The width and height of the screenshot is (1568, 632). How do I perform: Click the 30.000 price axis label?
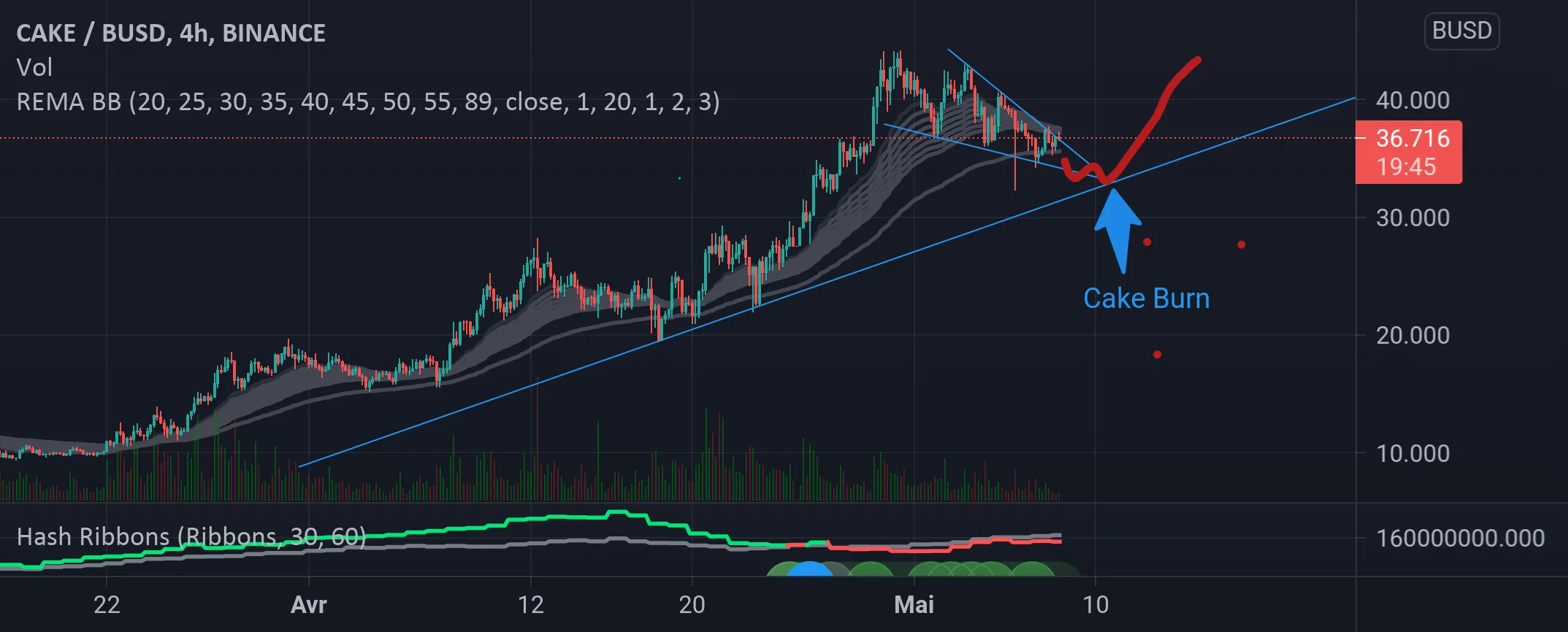[1412, 217]
